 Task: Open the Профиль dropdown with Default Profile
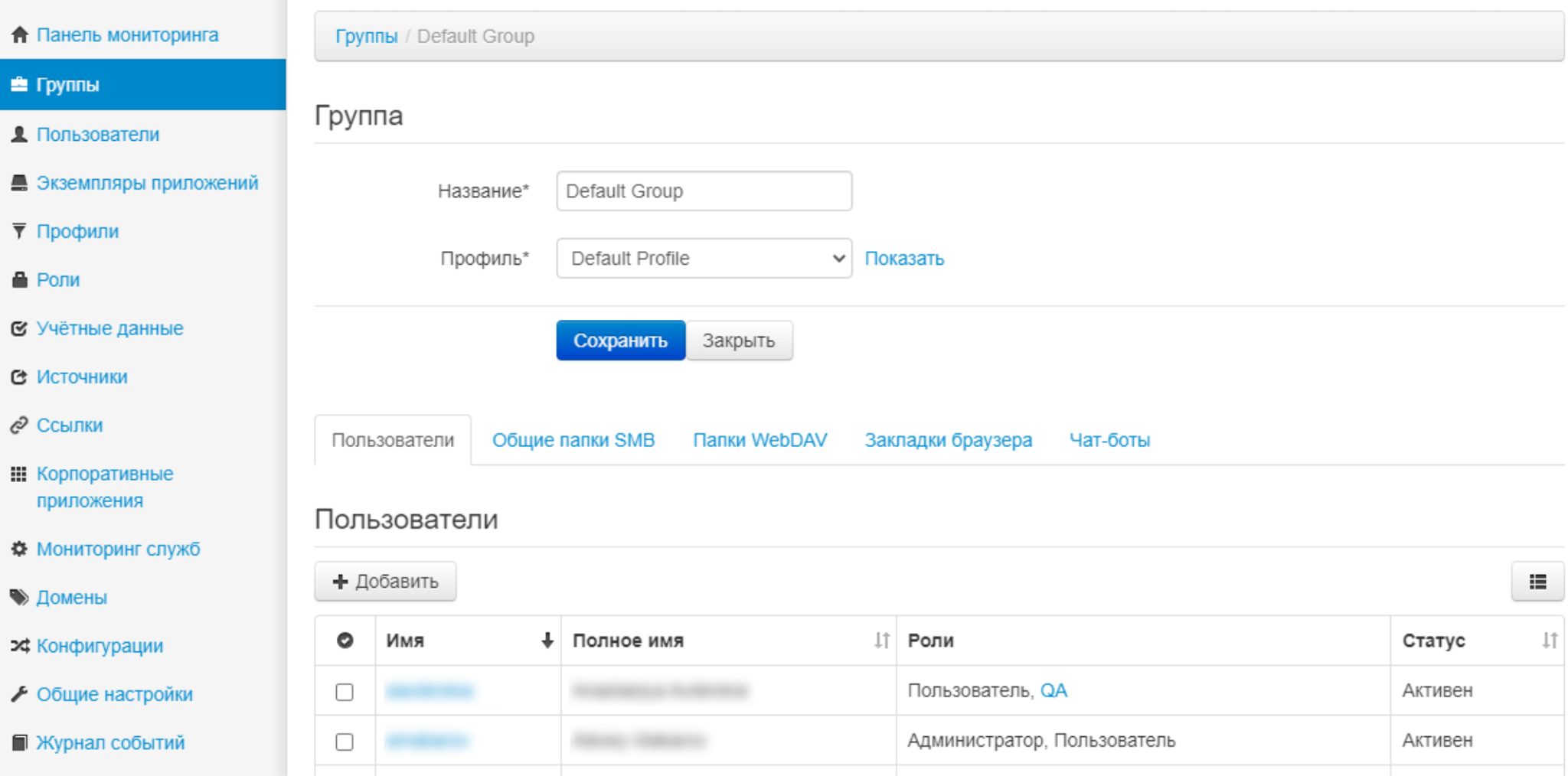704,259
